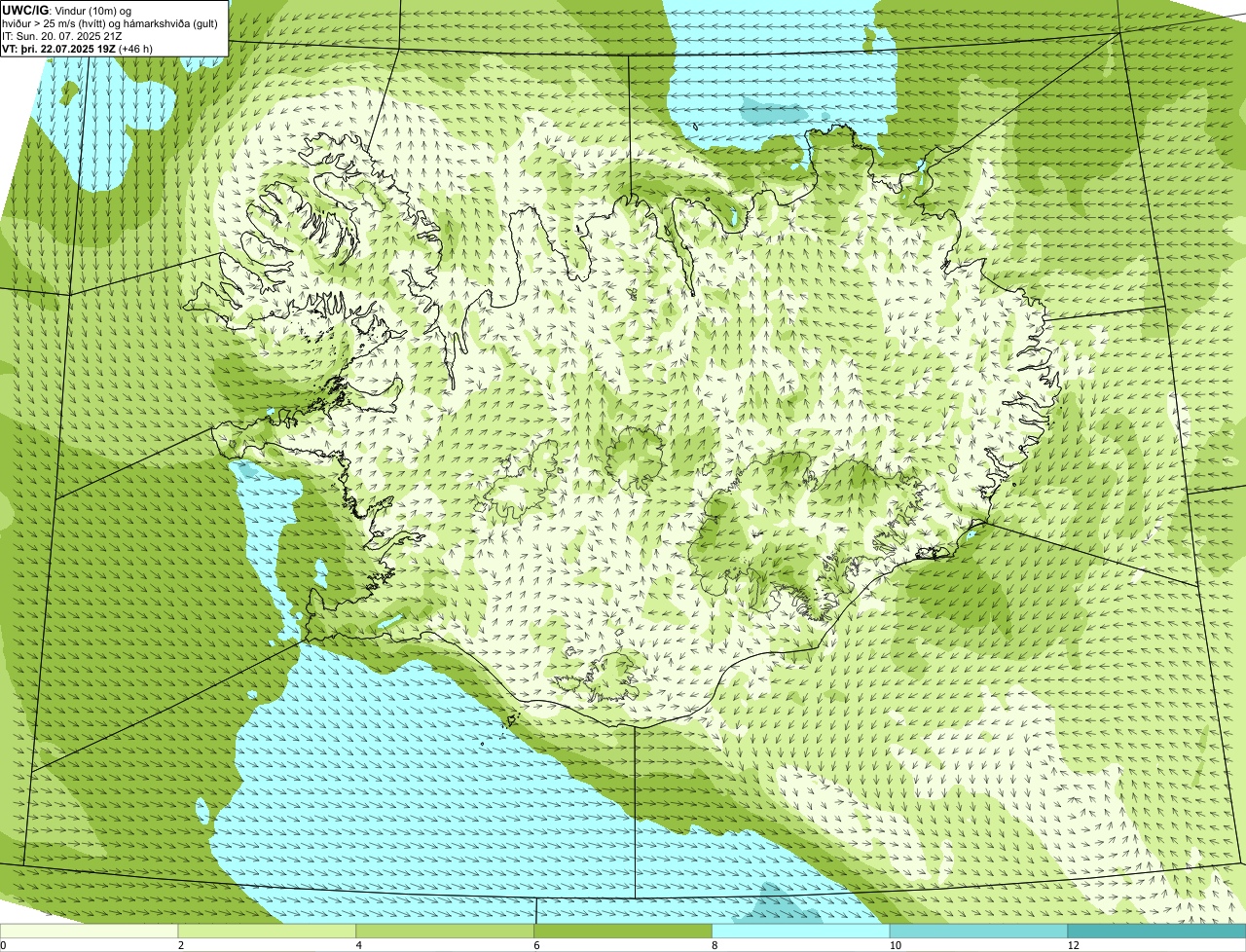Click the '4' label on the color scale

(358, 945)
